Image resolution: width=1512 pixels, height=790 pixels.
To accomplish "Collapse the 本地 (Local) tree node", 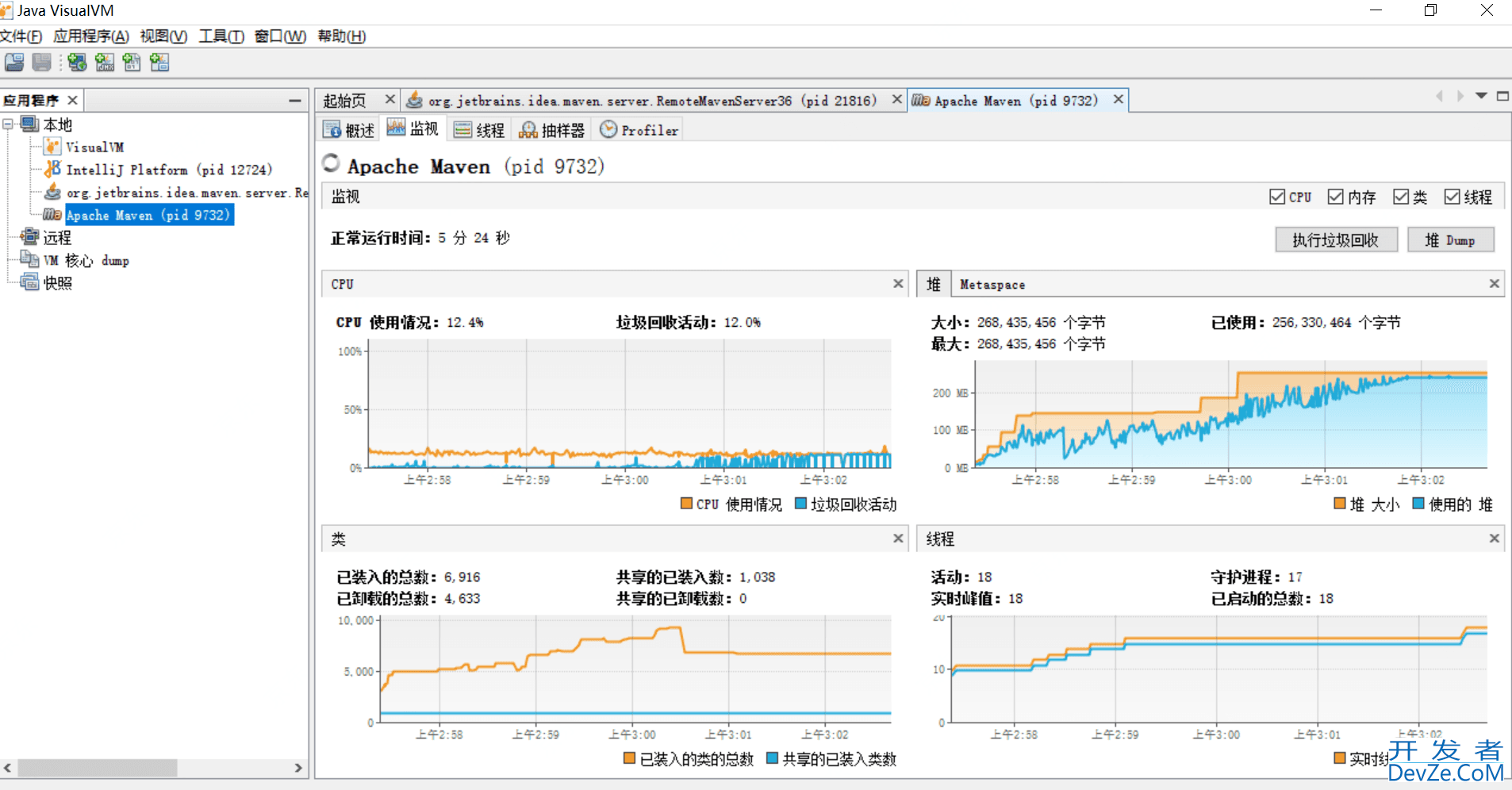I will (x=8, y=125).
